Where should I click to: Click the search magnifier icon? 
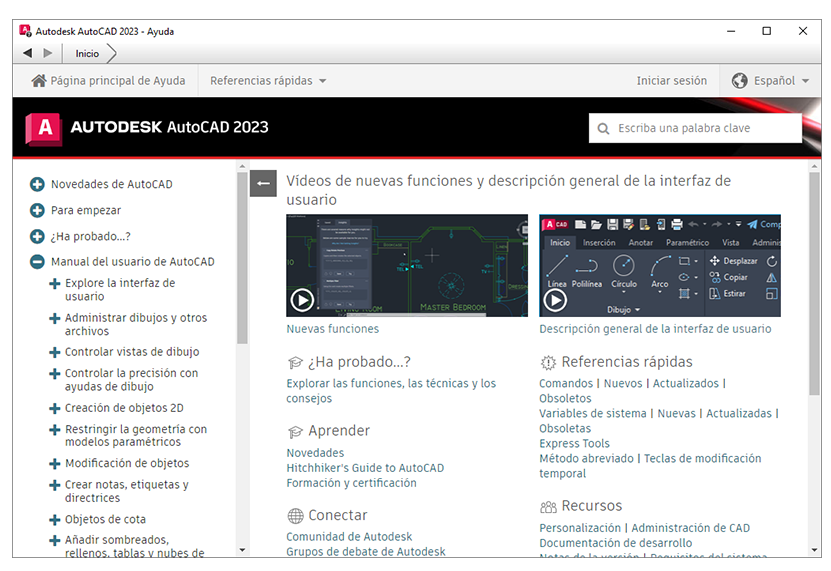(603, 128)
